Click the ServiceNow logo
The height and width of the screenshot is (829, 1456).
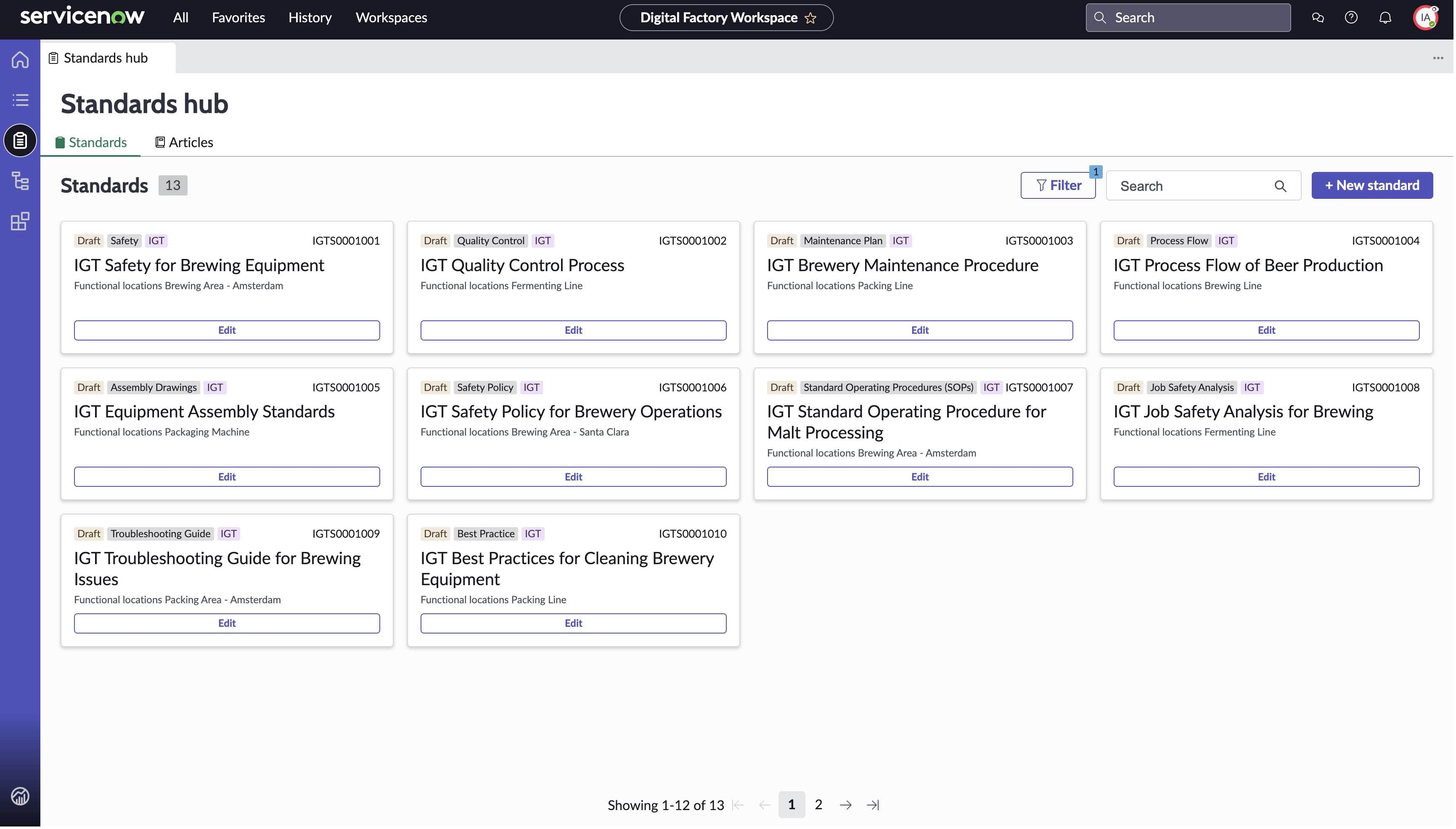(x=82, y=16)
